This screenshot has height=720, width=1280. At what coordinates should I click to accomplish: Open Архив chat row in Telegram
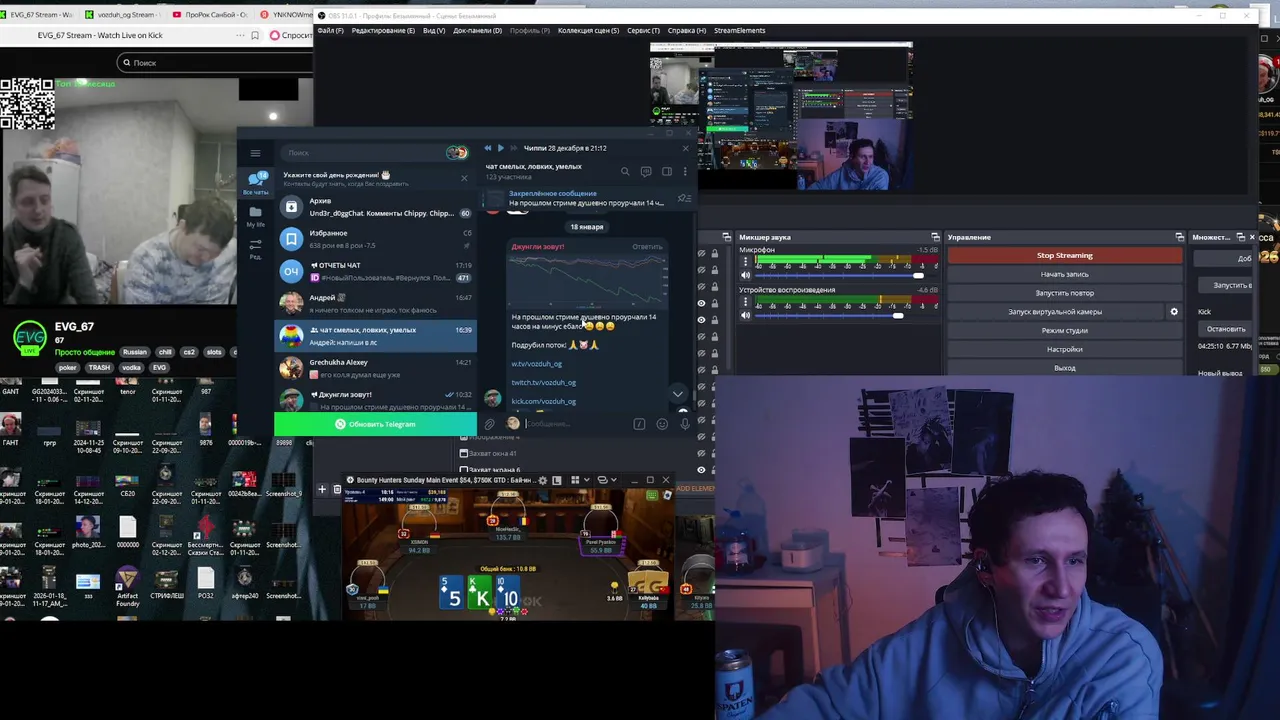click(x=376, y=207)
